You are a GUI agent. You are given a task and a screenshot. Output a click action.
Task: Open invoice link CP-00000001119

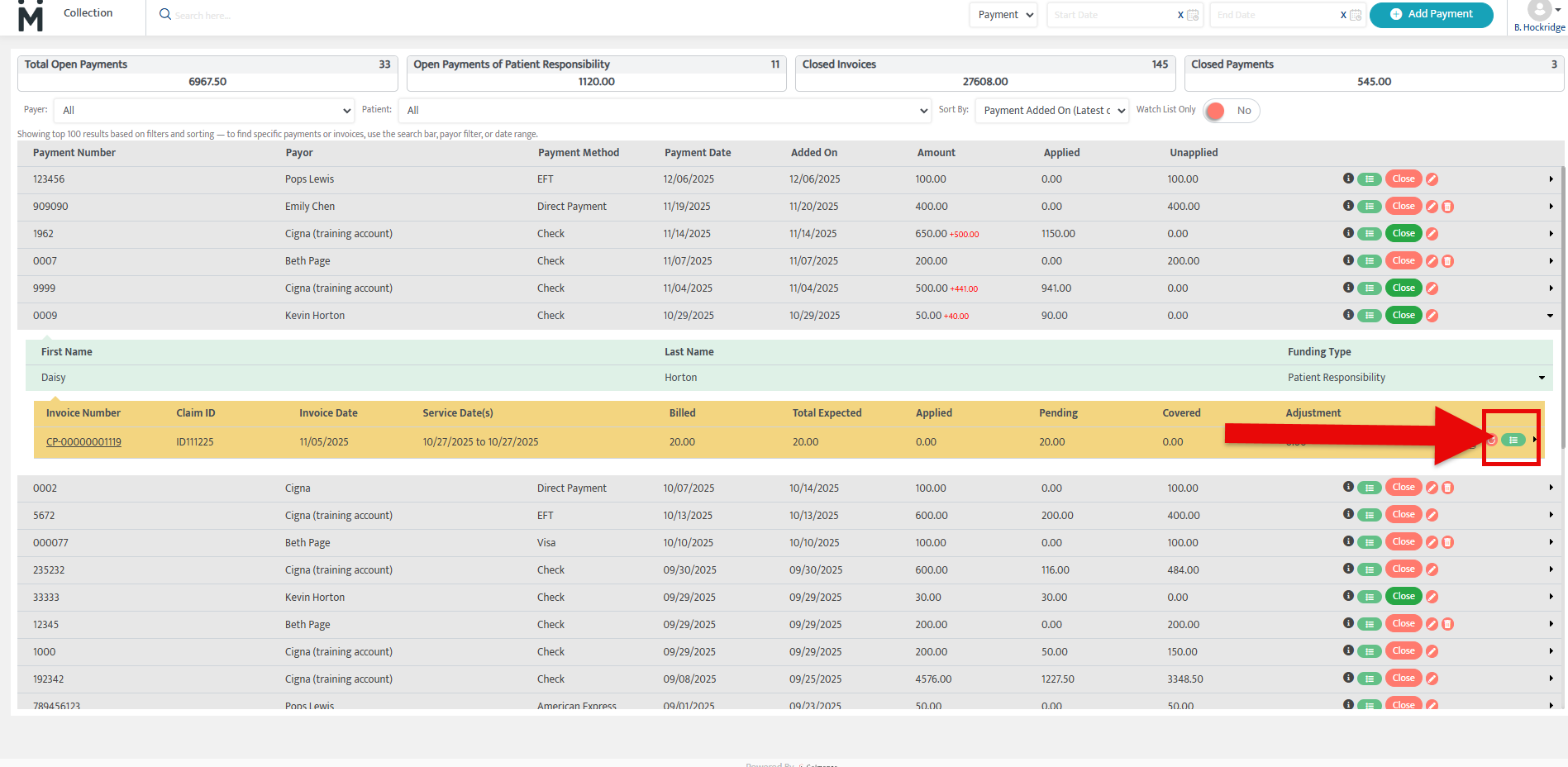(x=83, y=442)
